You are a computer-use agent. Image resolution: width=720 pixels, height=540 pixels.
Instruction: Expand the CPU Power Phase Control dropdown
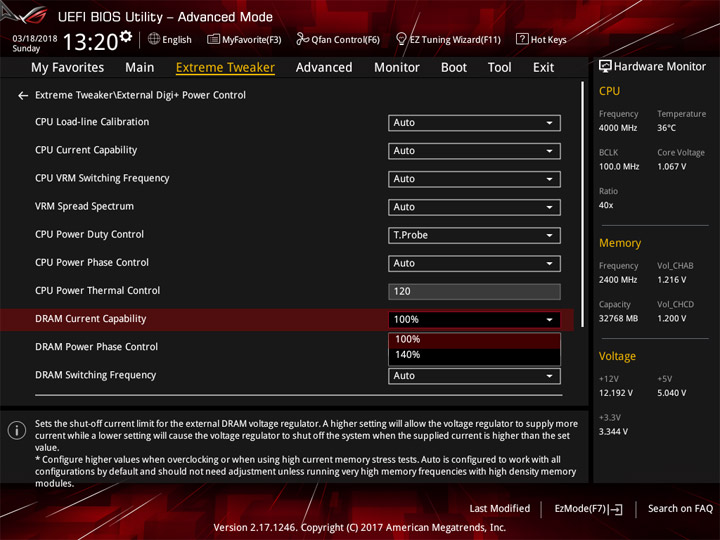pyautogui.click(x=474, y=264)
